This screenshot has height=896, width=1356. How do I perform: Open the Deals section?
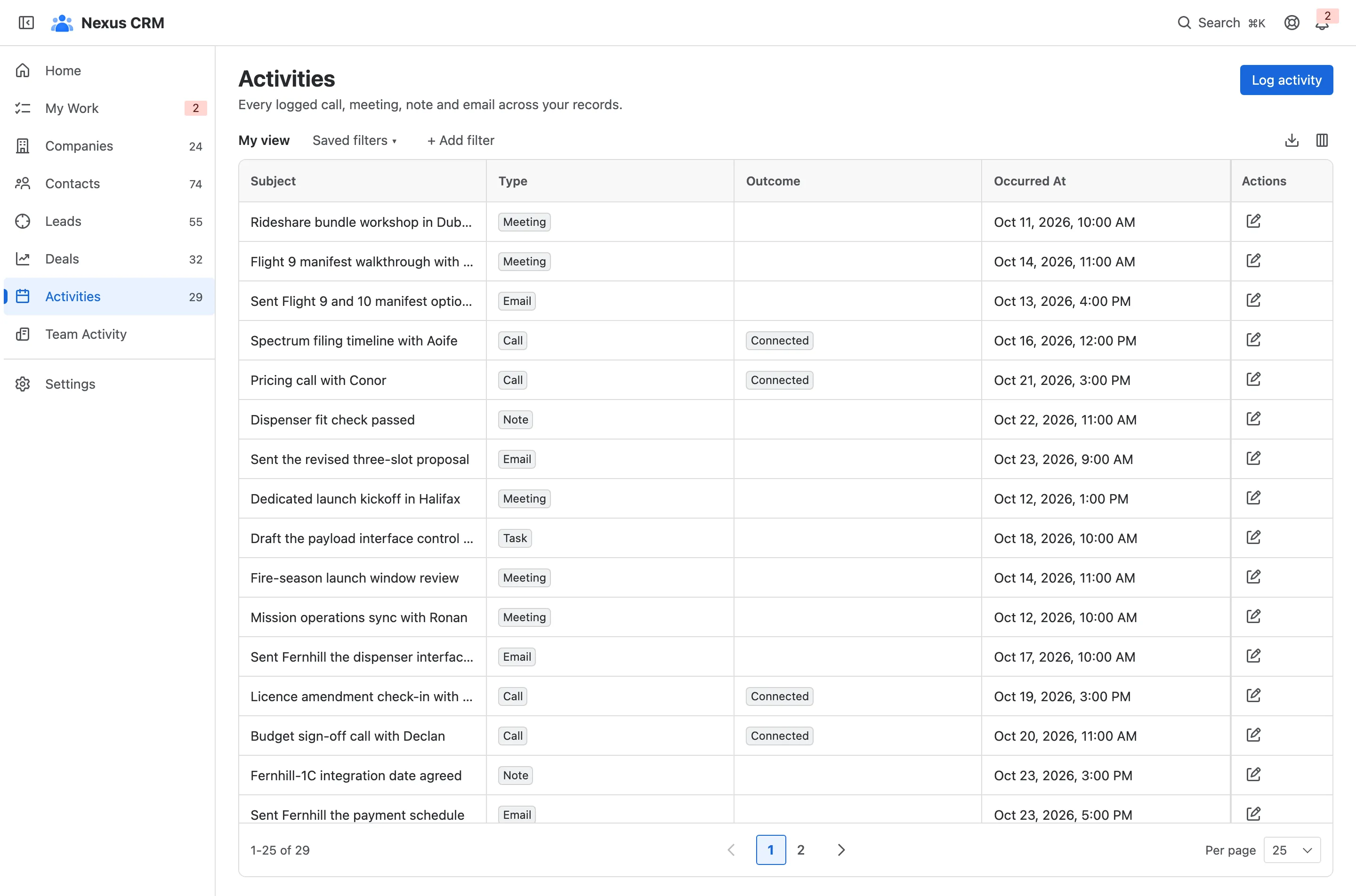coord(109,259)
